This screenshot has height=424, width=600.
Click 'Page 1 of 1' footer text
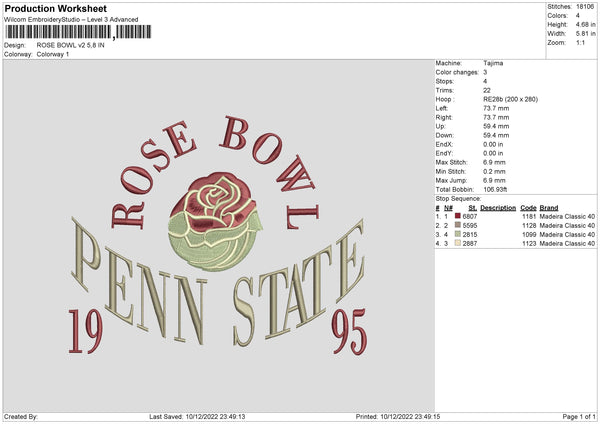(579, 417)
